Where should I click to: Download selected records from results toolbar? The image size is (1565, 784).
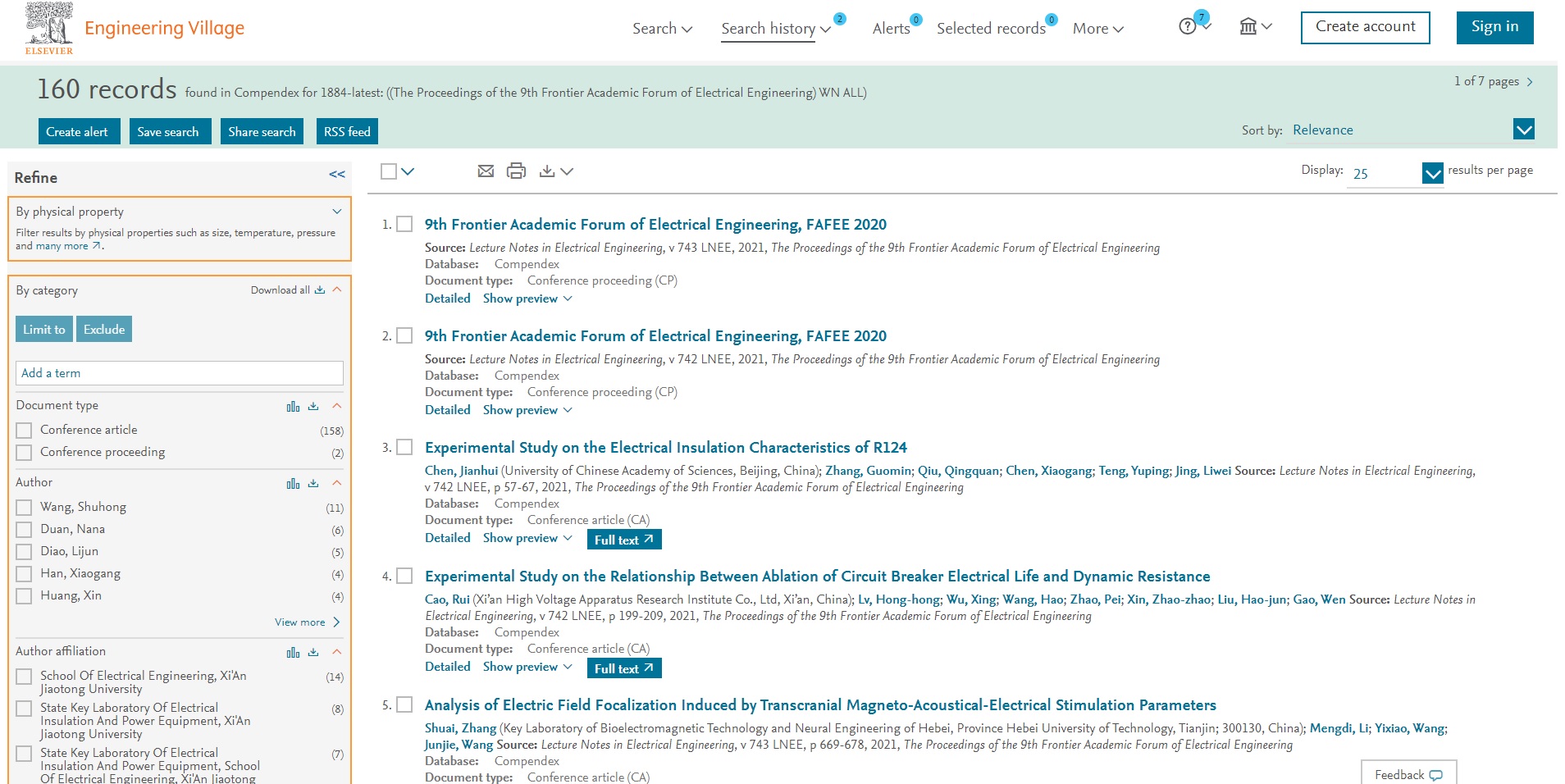(x=547, y=171)
